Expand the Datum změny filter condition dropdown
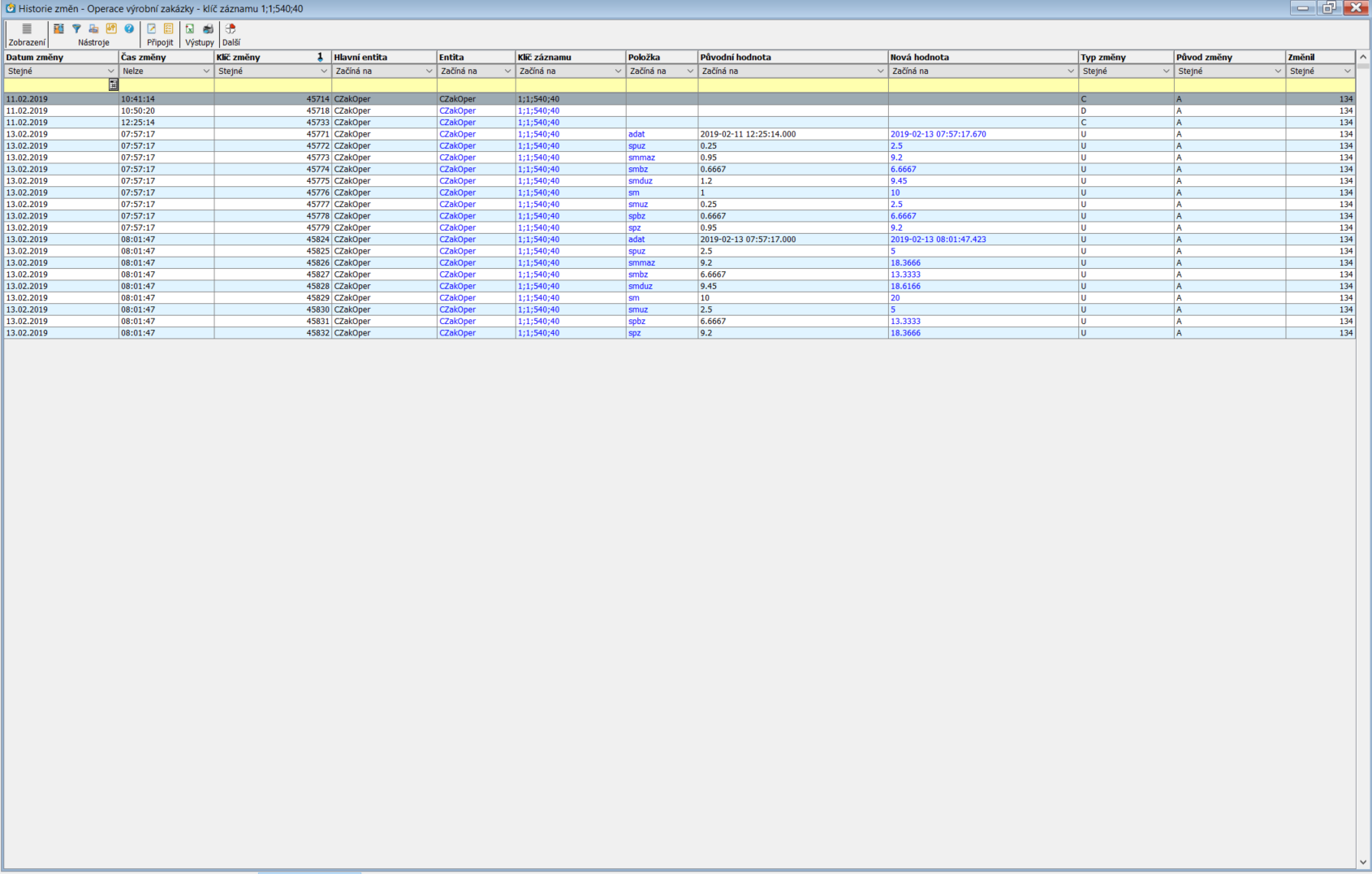Image resolution: width=1372 pixels, height=874 pixels. coord(111,71)
